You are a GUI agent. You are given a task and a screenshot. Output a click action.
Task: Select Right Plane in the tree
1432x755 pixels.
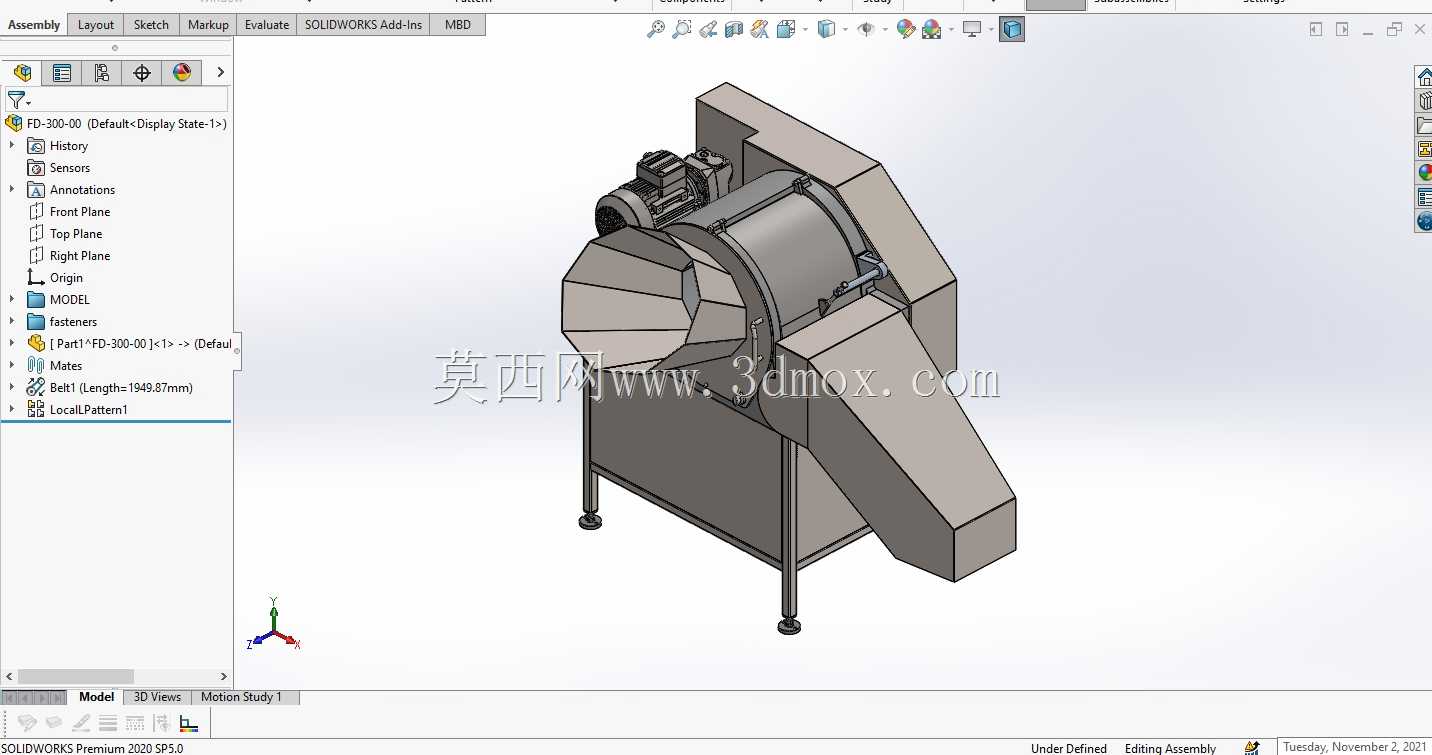point(80,256)
